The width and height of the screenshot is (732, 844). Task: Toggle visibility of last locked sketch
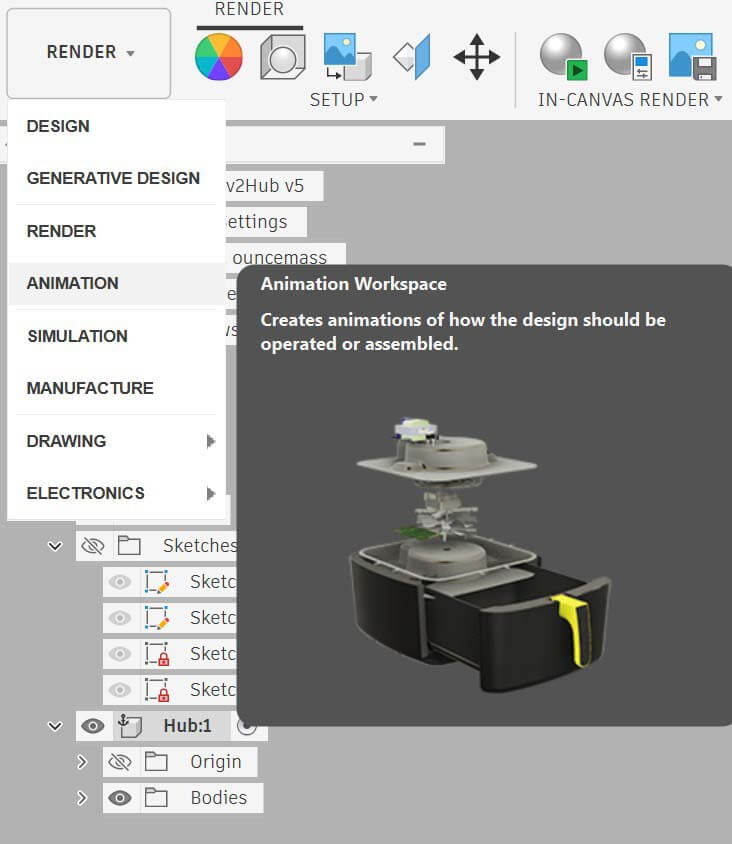(119, 690)
